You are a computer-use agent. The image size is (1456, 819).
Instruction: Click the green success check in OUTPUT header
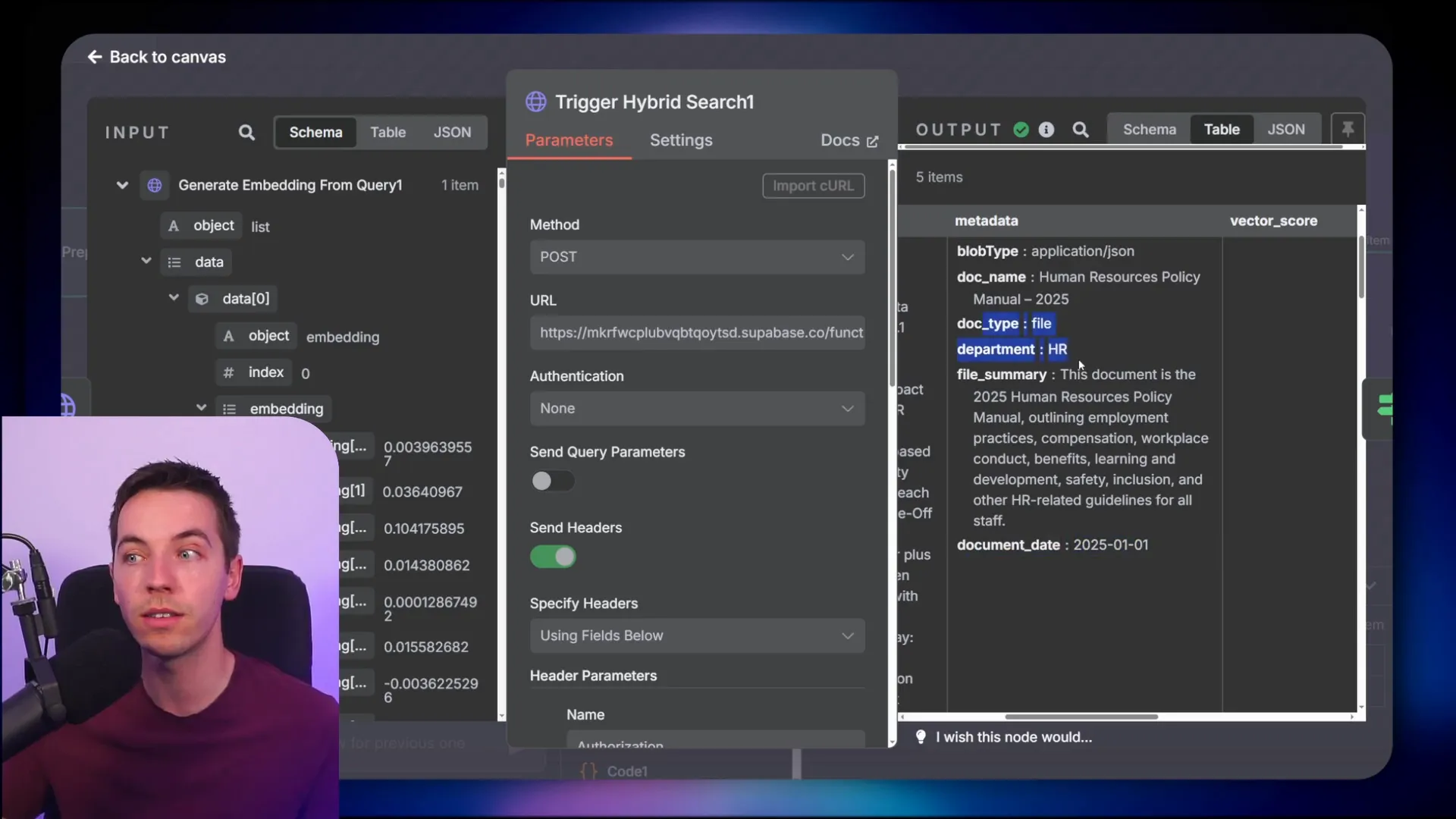point(1021,130)
